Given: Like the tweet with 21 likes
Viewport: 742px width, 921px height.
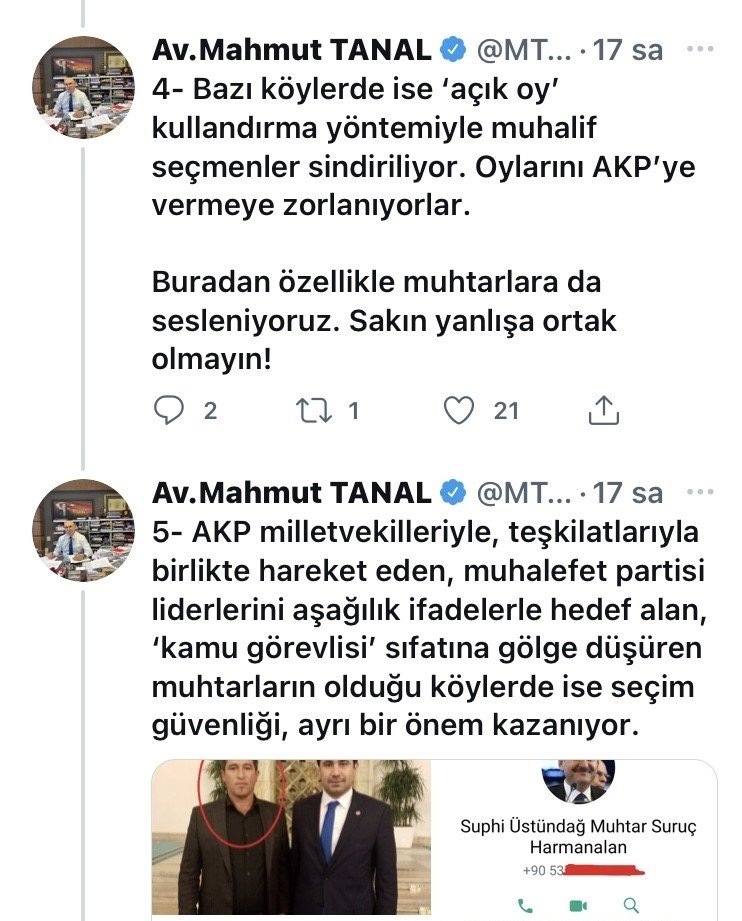Looking at the screenshot, I should [x=459, y=411].
